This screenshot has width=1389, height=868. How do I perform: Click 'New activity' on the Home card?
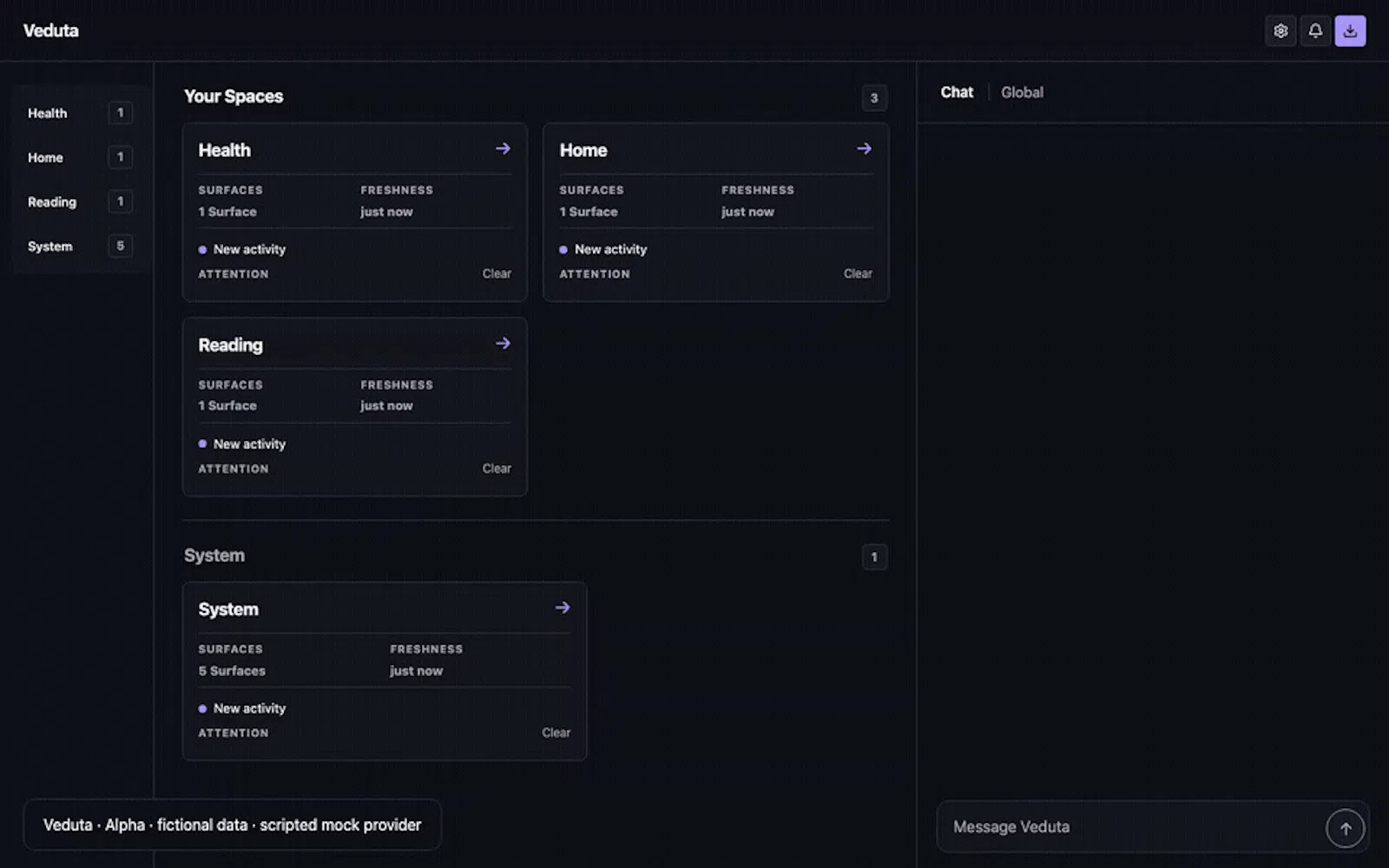point(610,249)
